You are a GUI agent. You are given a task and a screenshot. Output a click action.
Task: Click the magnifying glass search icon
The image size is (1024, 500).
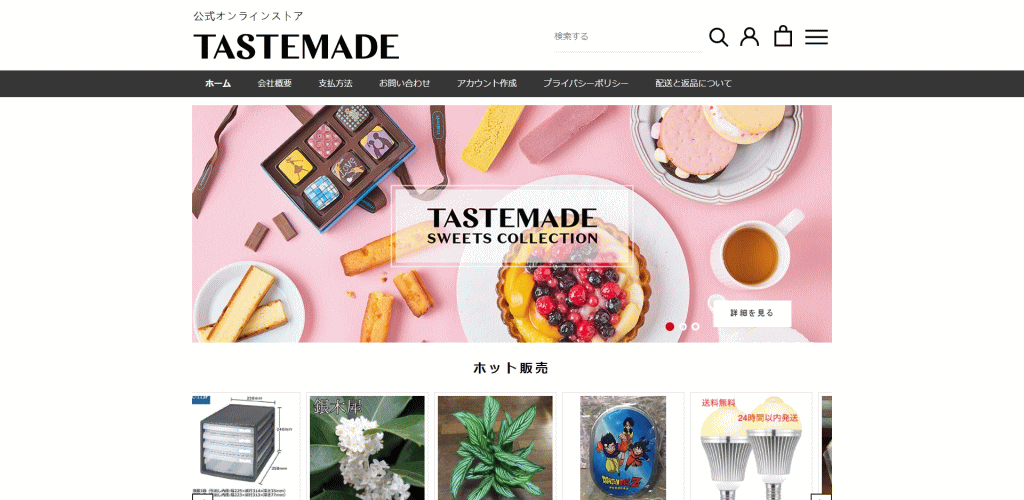coord(718,37)
